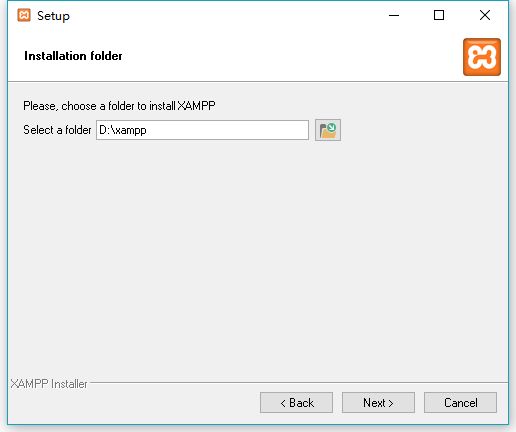Maximize the Setup installer window
The image size is (516, 432).
pyautogui.click(x=439, y=15)
